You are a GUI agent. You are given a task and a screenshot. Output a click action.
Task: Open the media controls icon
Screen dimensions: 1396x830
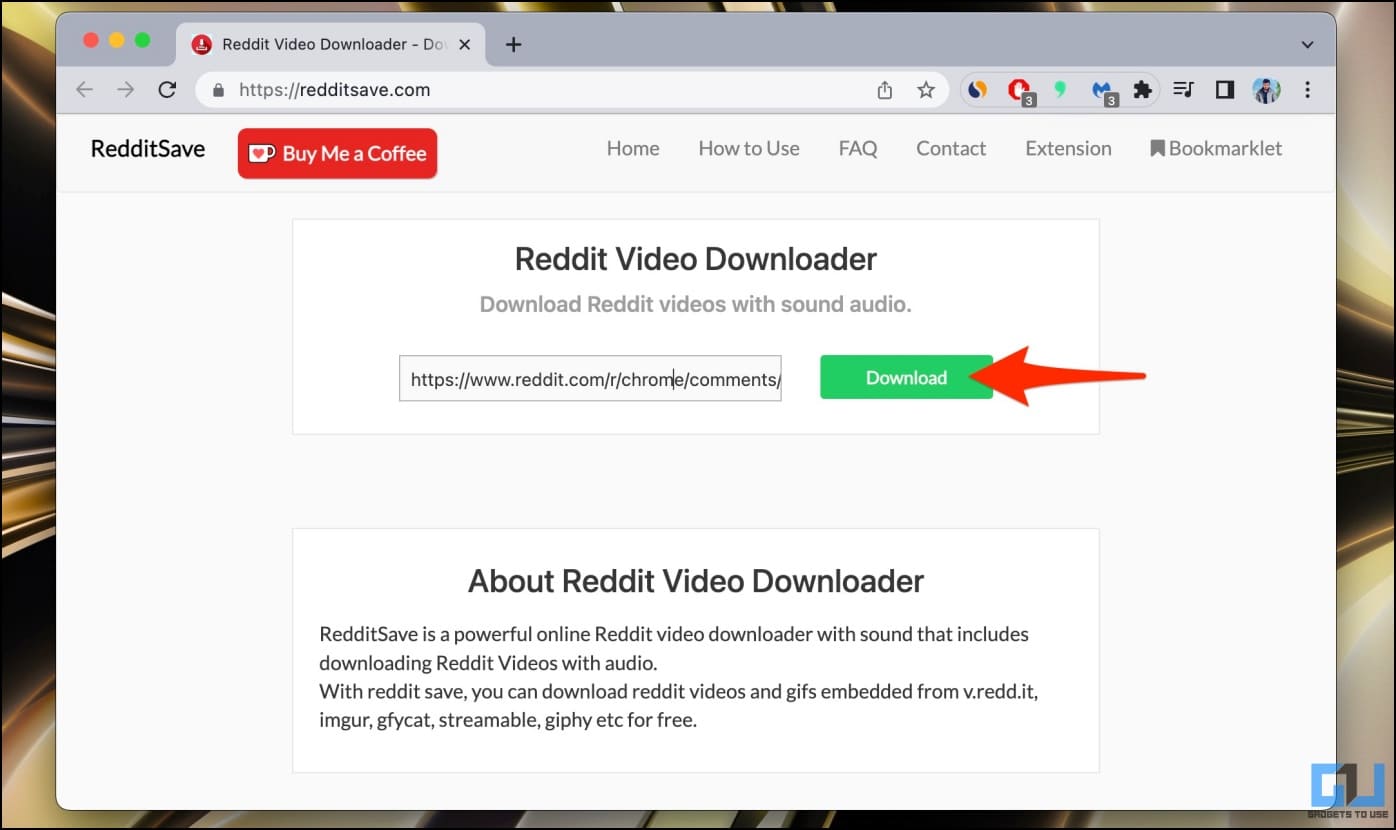1184,90
